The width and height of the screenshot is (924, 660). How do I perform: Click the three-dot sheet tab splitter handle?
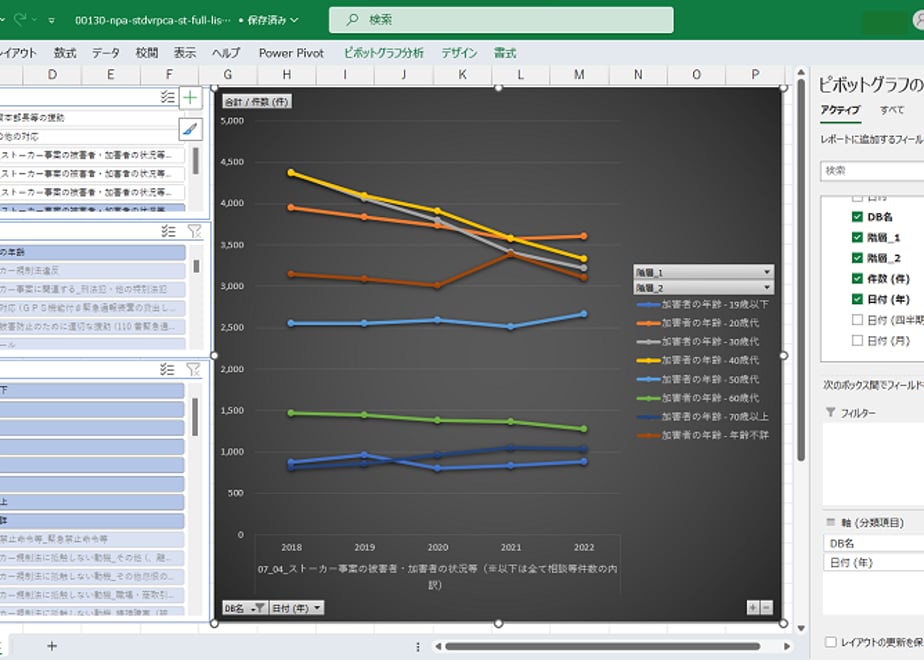coord(418,646)
